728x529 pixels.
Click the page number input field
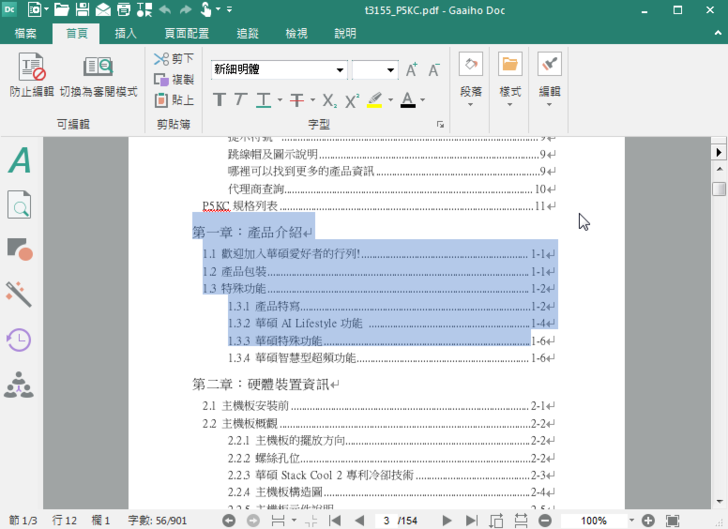(385, 521)
